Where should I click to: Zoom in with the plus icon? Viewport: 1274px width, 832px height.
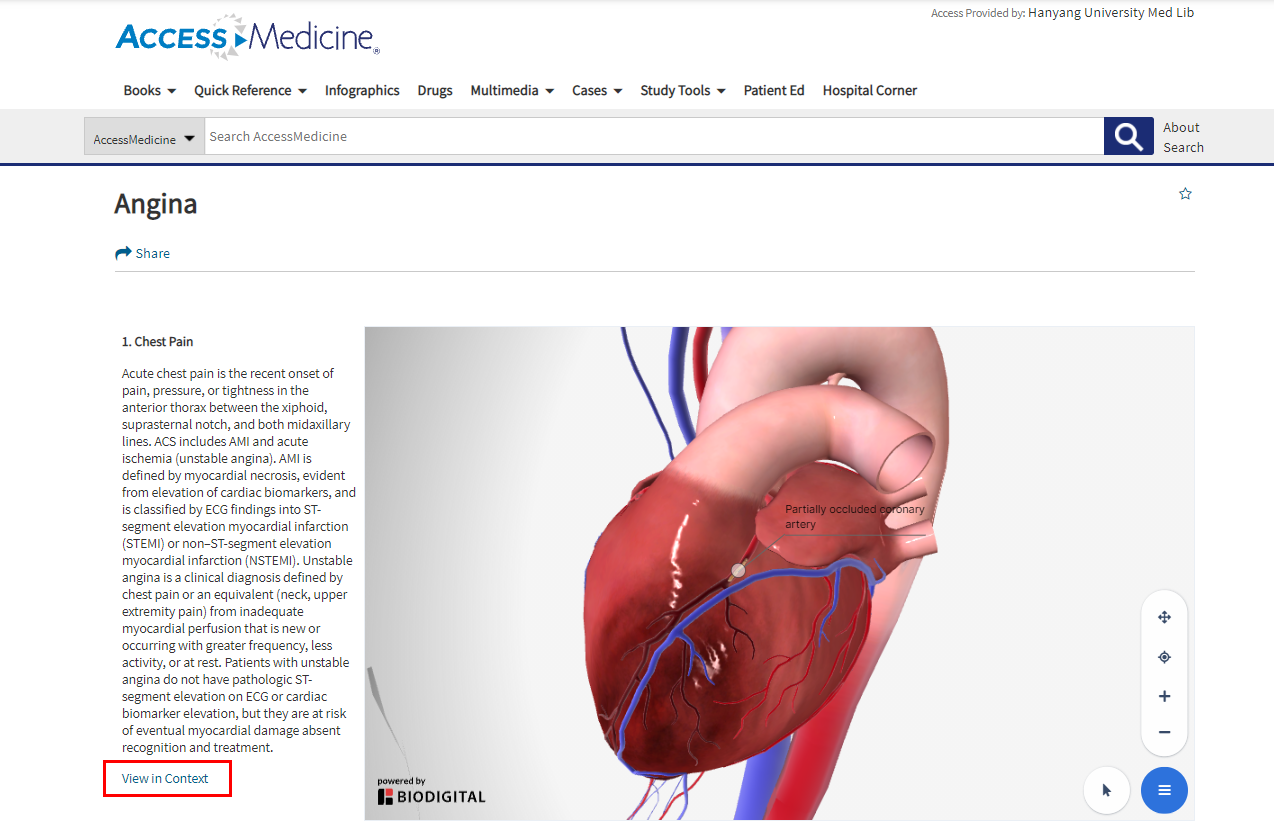(x=1164, y=696)
